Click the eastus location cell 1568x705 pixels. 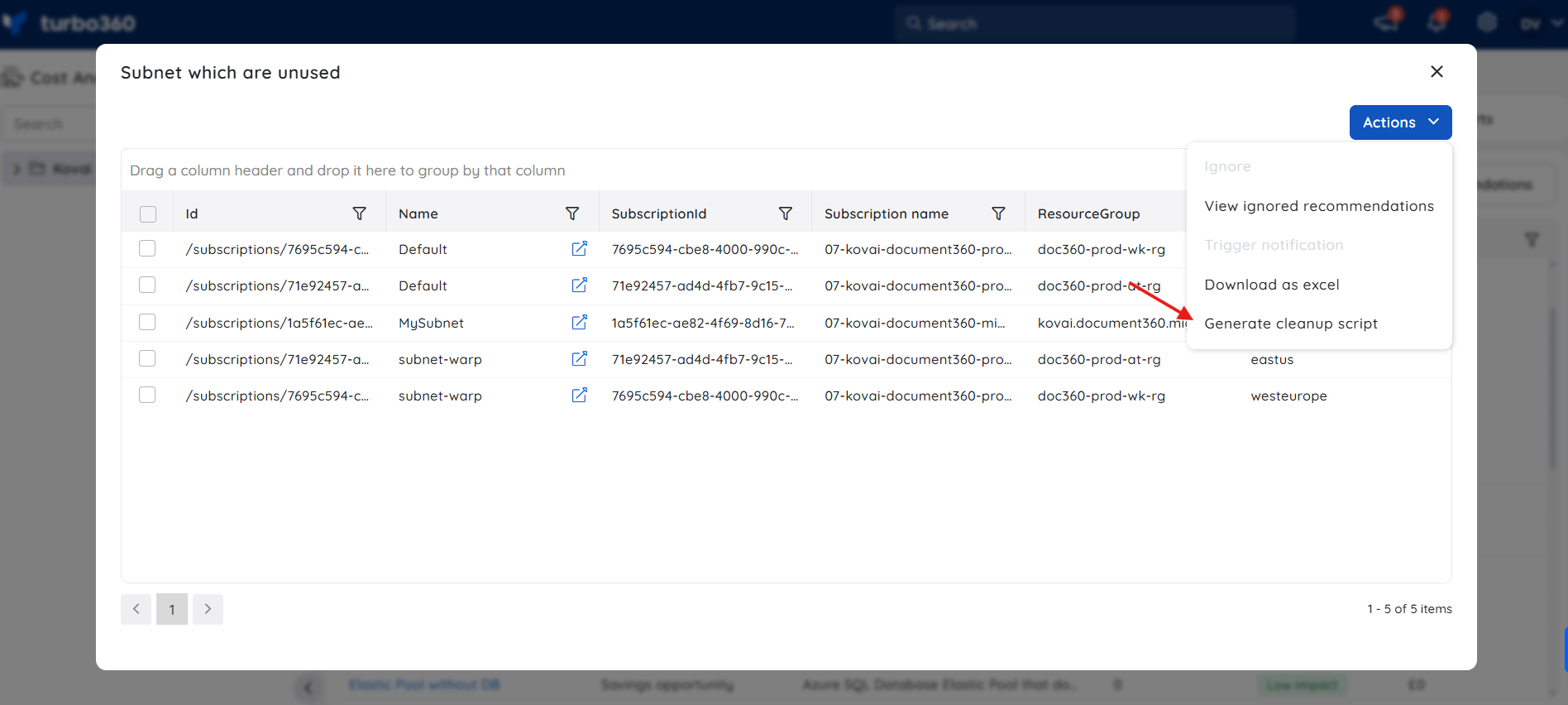[1272, 359]
